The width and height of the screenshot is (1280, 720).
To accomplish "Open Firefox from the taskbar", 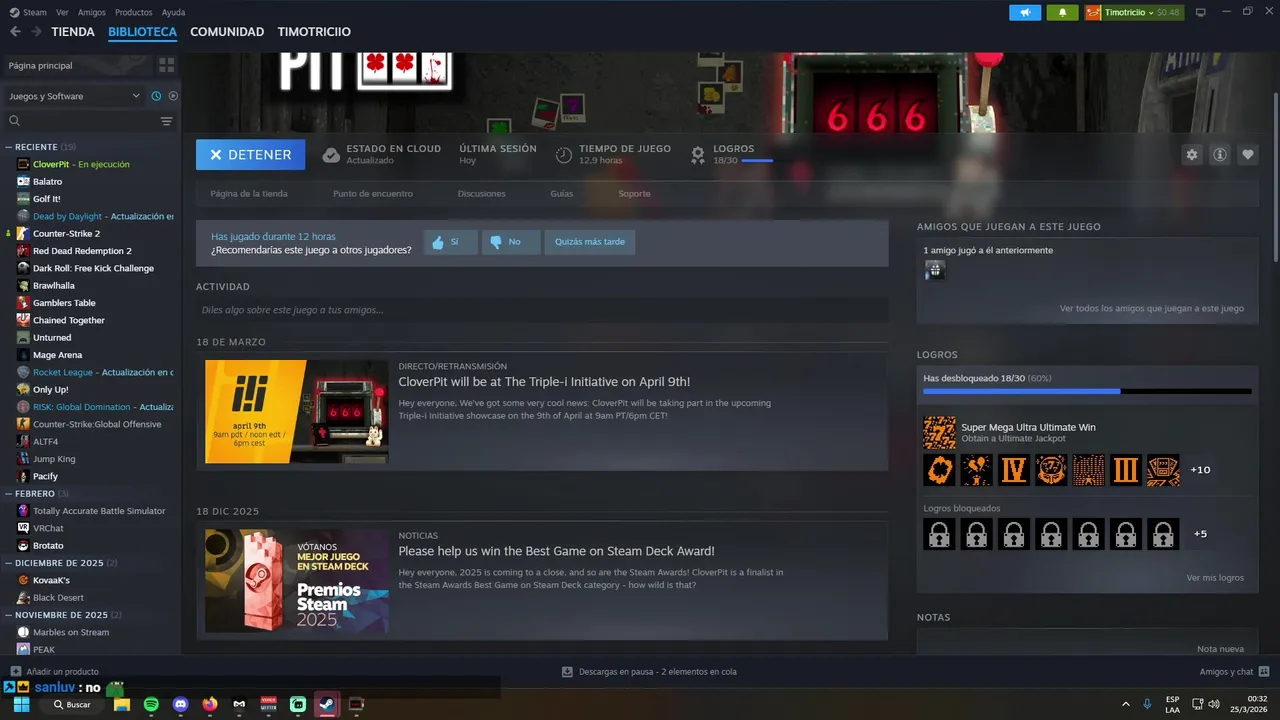I will click(209, 704).
